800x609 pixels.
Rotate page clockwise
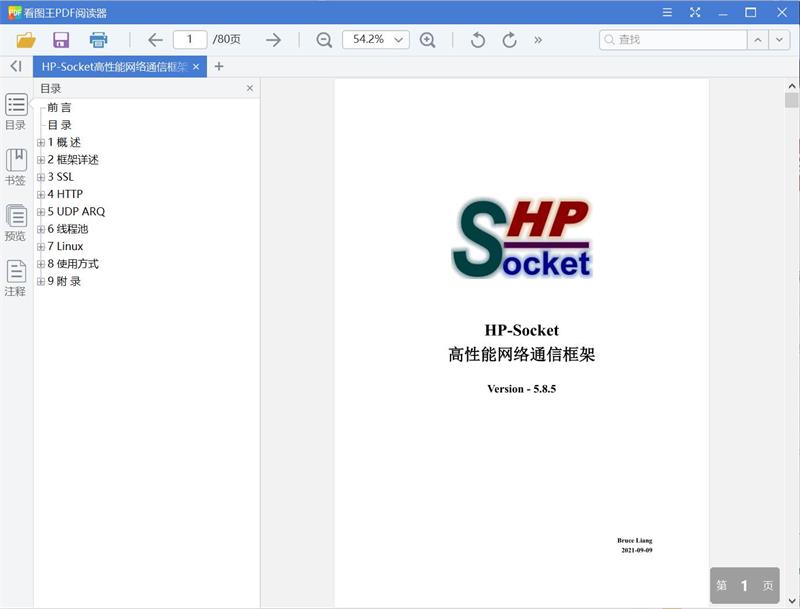[x=509, y=40]
